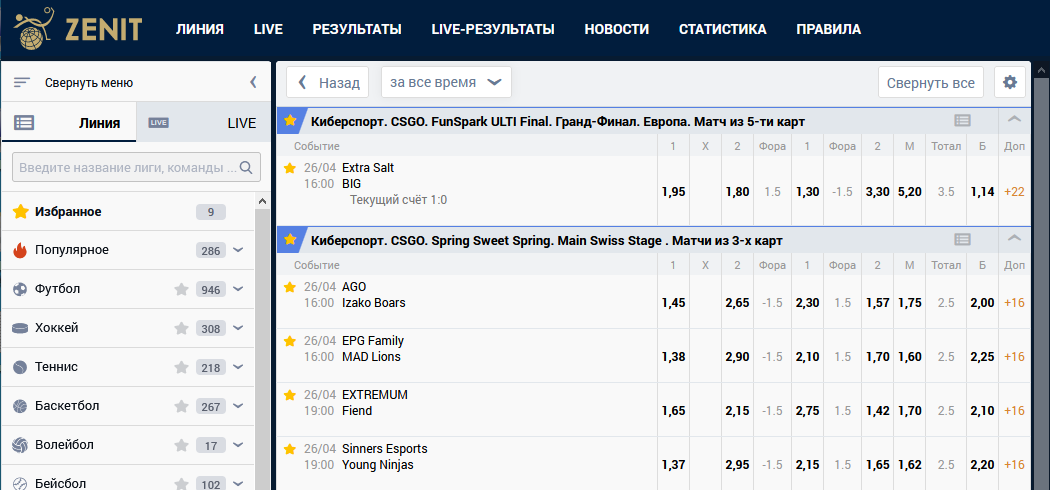The width and height of the screenshot is (1050, 490).
Task: Open the НОВОСТИ menu item
Action: coord(617,29)
